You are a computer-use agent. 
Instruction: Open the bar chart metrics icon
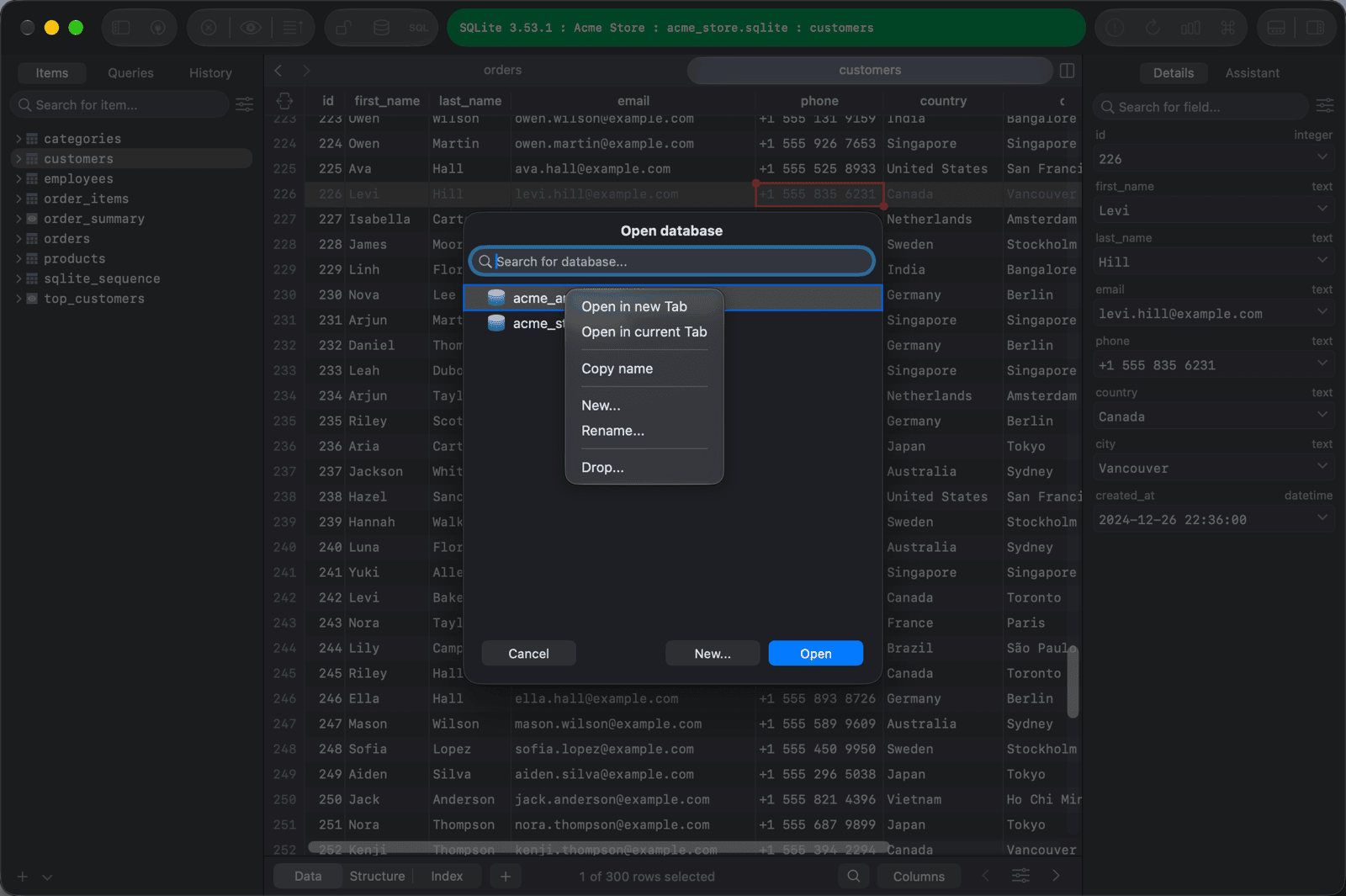[x=1190, y=28]
